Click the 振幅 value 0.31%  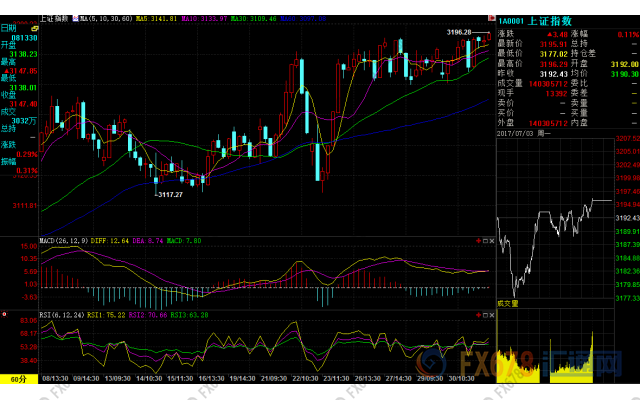tap(27, 171)
